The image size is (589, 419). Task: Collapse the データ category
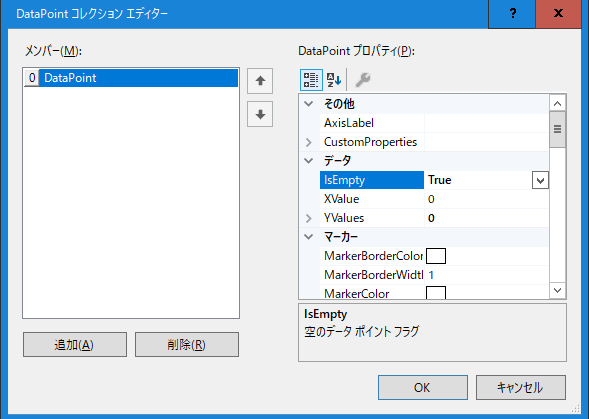click(x=309, y=161)
